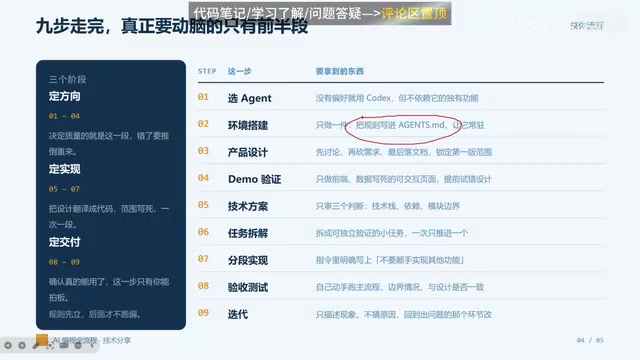Click step number 01
This screenshot has width=640, height=360.
[x=203, y=97]
